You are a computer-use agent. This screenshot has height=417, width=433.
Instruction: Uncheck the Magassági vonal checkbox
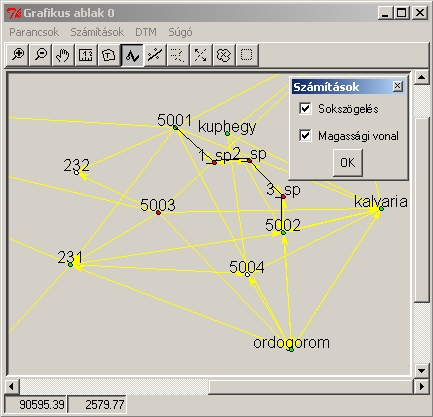click(305, 135)
